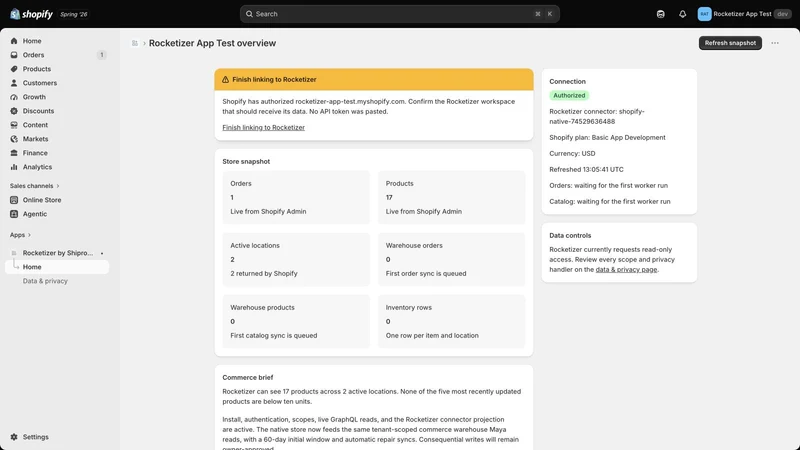Click the Shopify plan: Basic App Development text

(607, 137)
